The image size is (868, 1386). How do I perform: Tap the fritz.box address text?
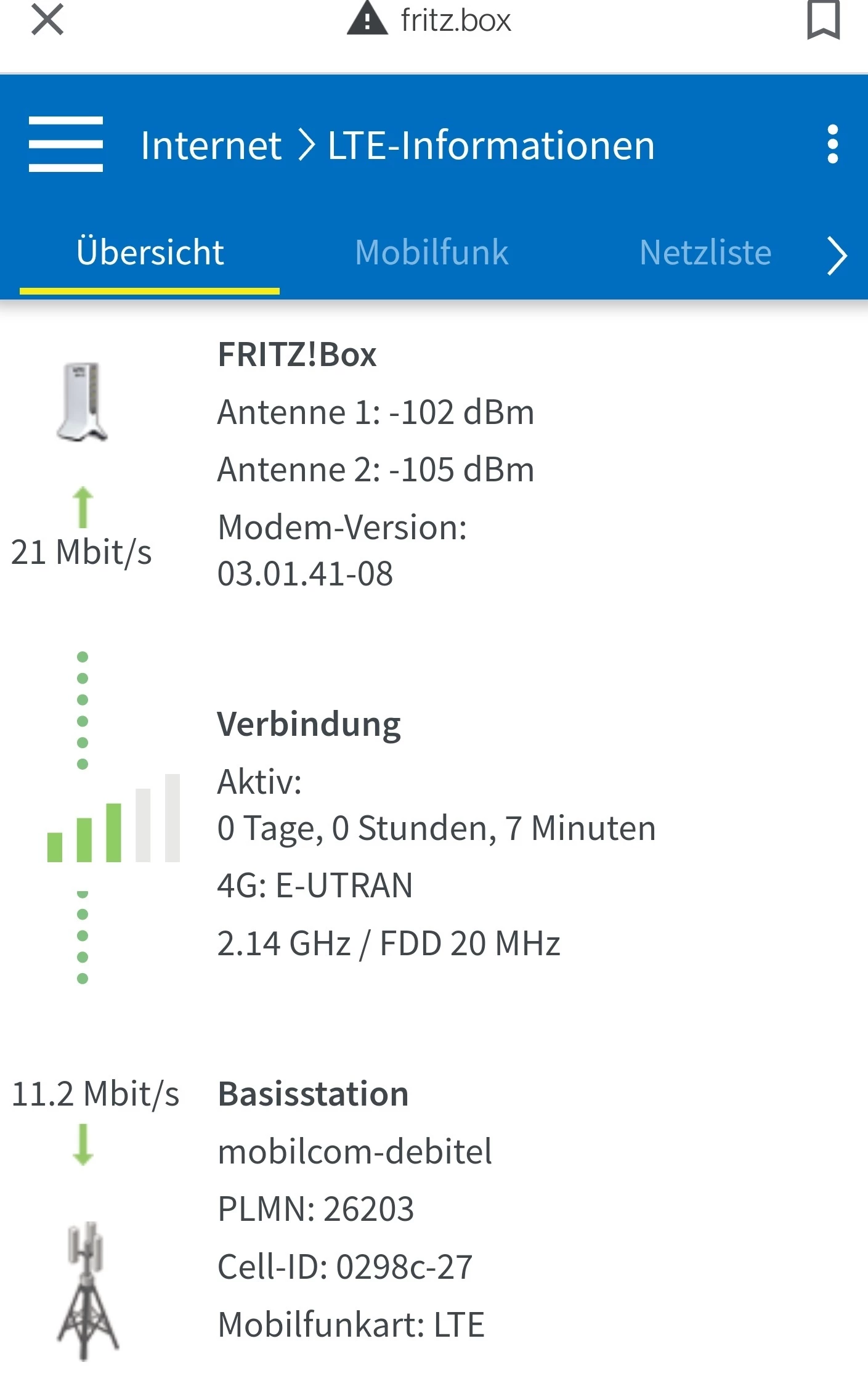coord(455,20)
